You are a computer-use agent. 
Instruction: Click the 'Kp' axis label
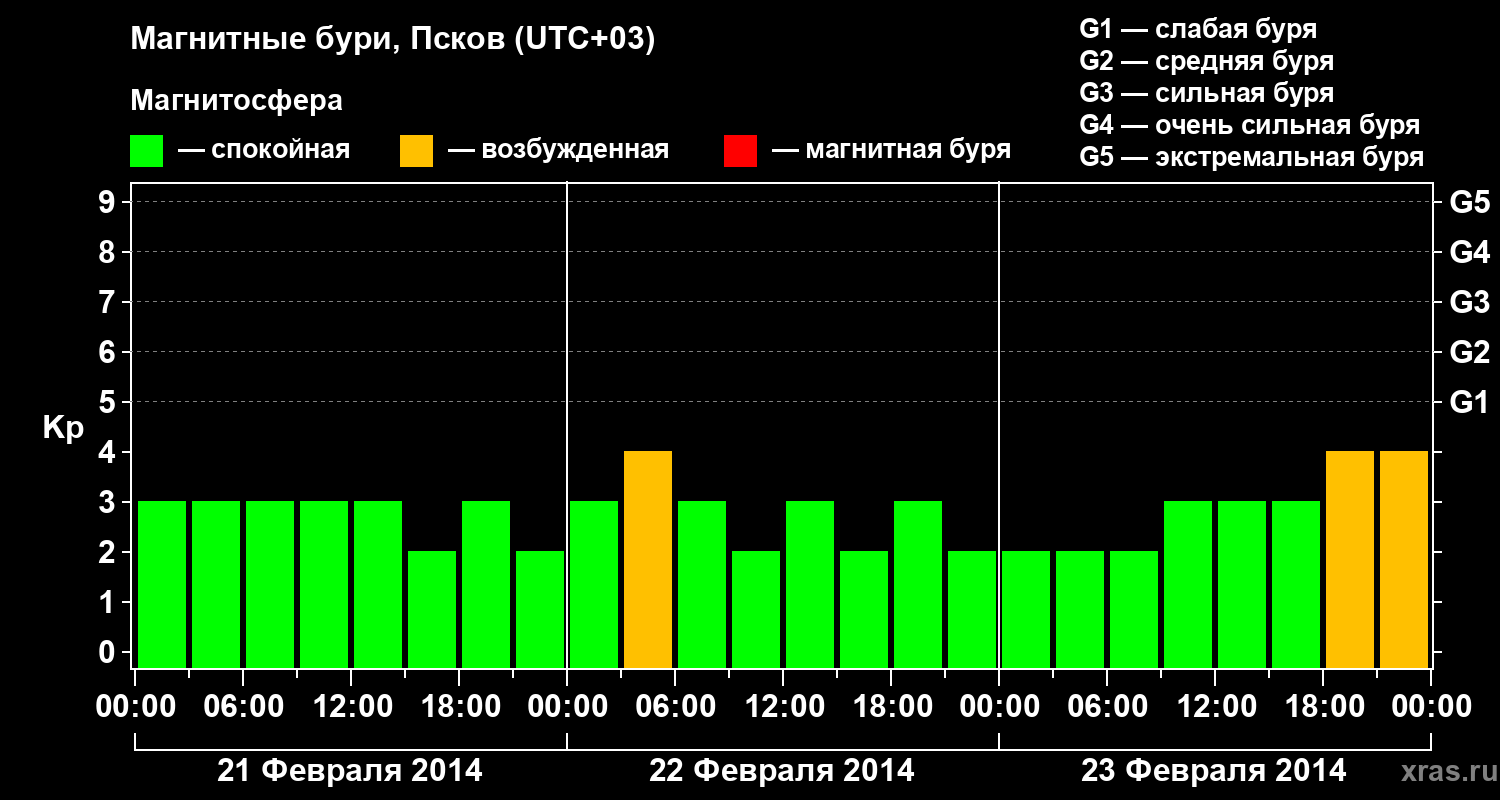click(64, 428)
